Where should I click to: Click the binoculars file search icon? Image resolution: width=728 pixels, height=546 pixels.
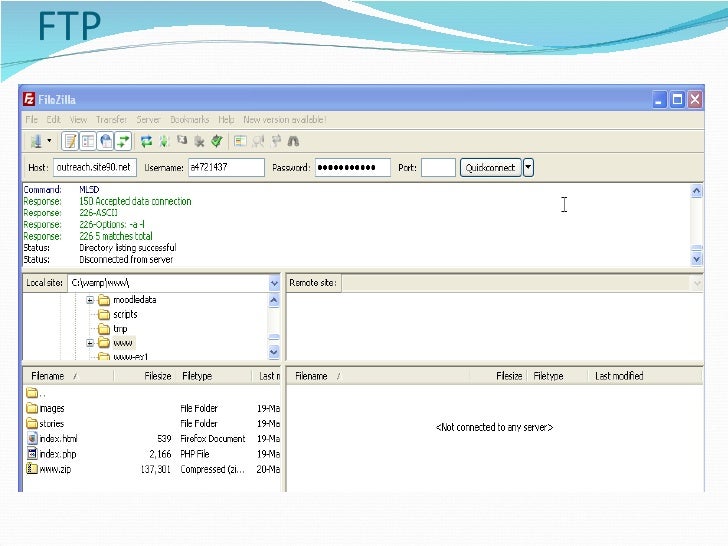pos(293,141)
